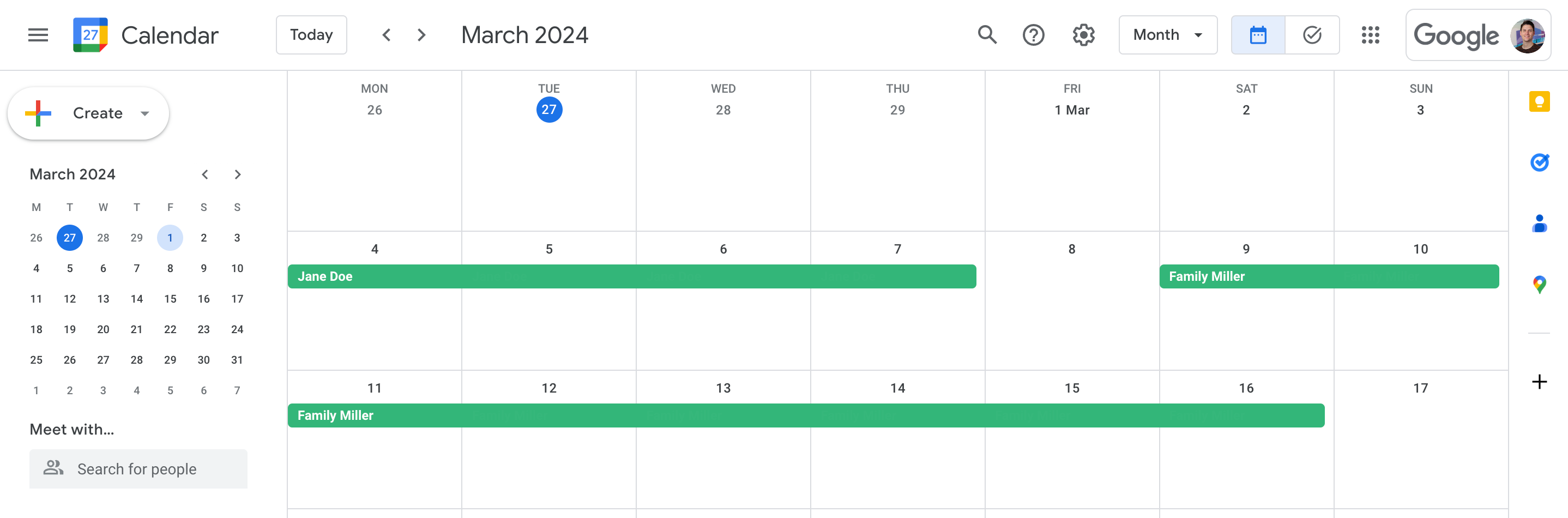Open Google Tasks side panel icon
This screenshot has width=1568, height=518.
click(1539, 162)
